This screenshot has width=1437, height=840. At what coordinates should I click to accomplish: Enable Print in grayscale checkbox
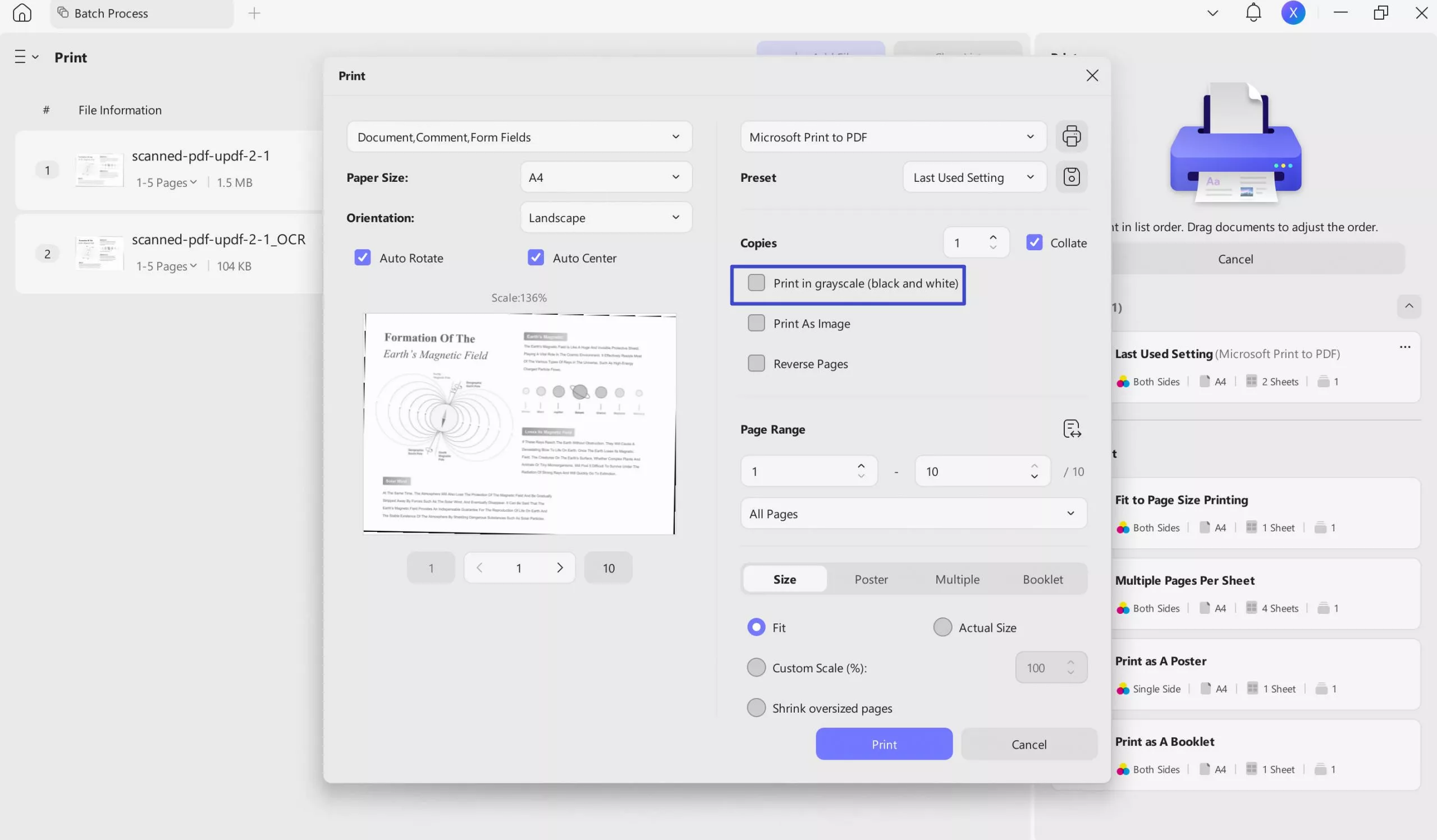click(x=756, y=283)
